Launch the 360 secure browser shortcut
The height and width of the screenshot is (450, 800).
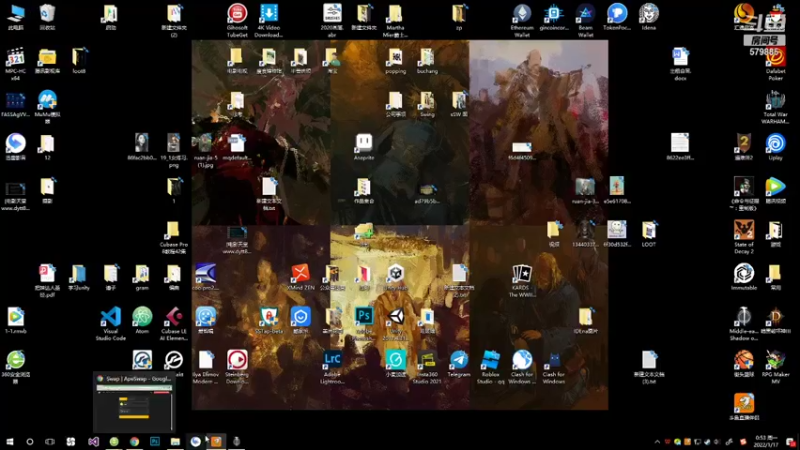tap(15, 367)
